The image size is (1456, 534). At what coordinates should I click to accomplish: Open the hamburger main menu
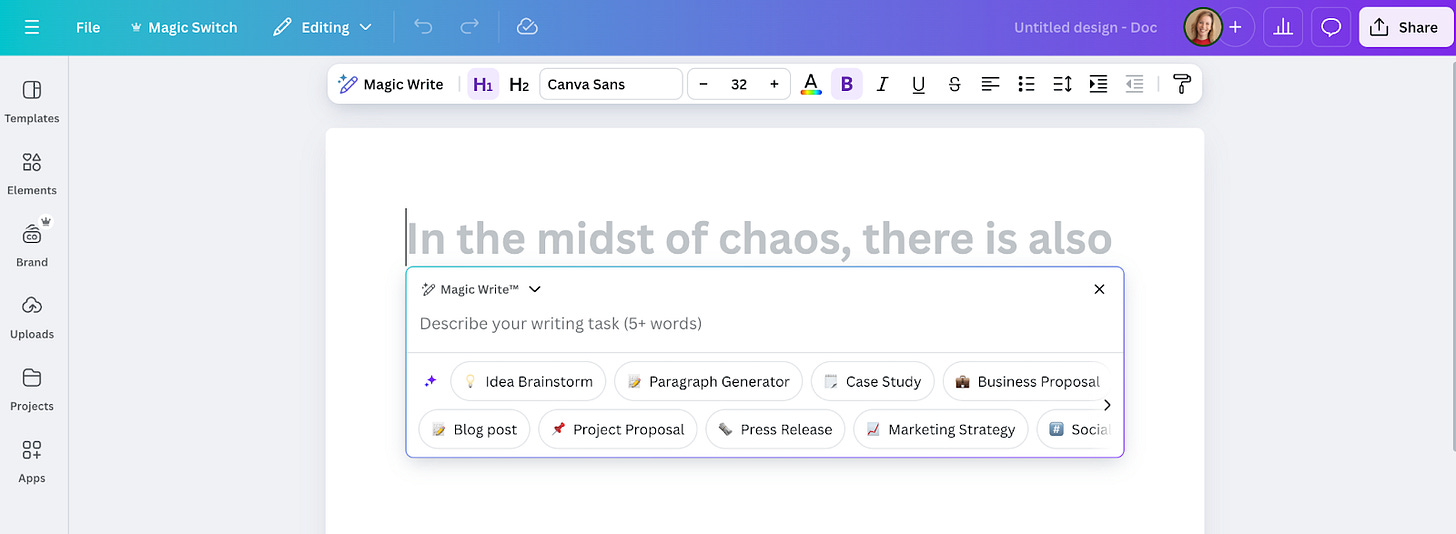32,27
